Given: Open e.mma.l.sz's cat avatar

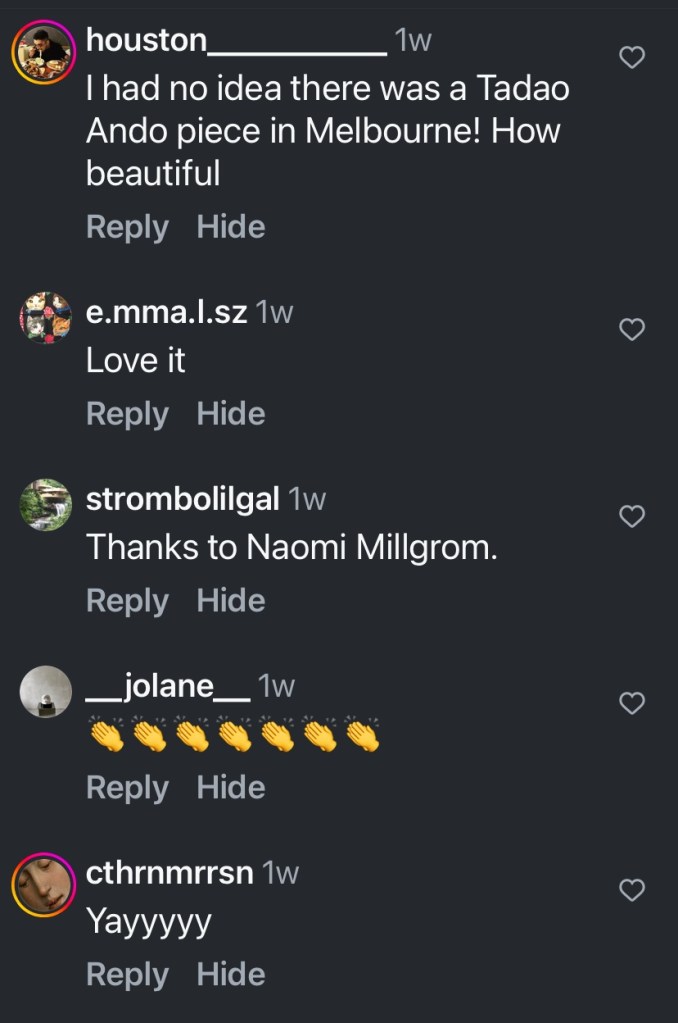Looking at the screenshot, I should [x=46, y=318].
